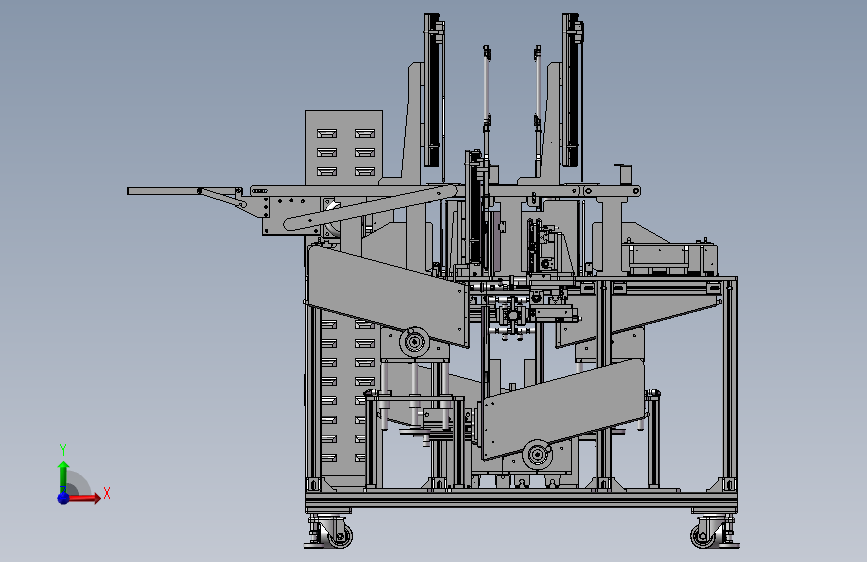Click the blue Z axis ball of the triad
The width and height of the screenshot is (867, 562).
point(64,498)
